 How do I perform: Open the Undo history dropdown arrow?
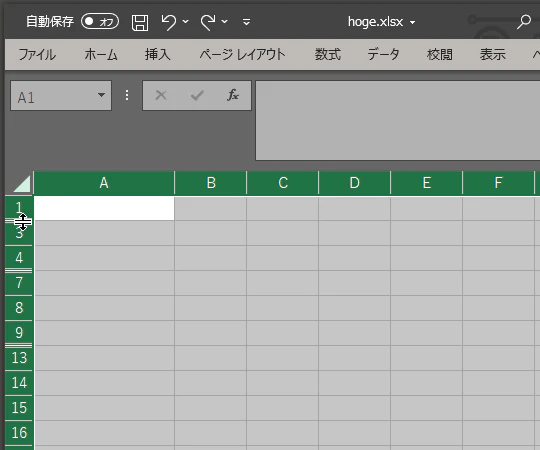pos(185,22)
